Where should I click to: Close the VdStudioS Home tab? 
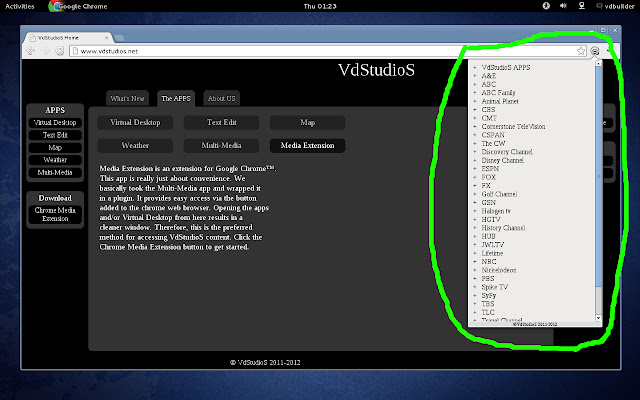tap(107, 38)
